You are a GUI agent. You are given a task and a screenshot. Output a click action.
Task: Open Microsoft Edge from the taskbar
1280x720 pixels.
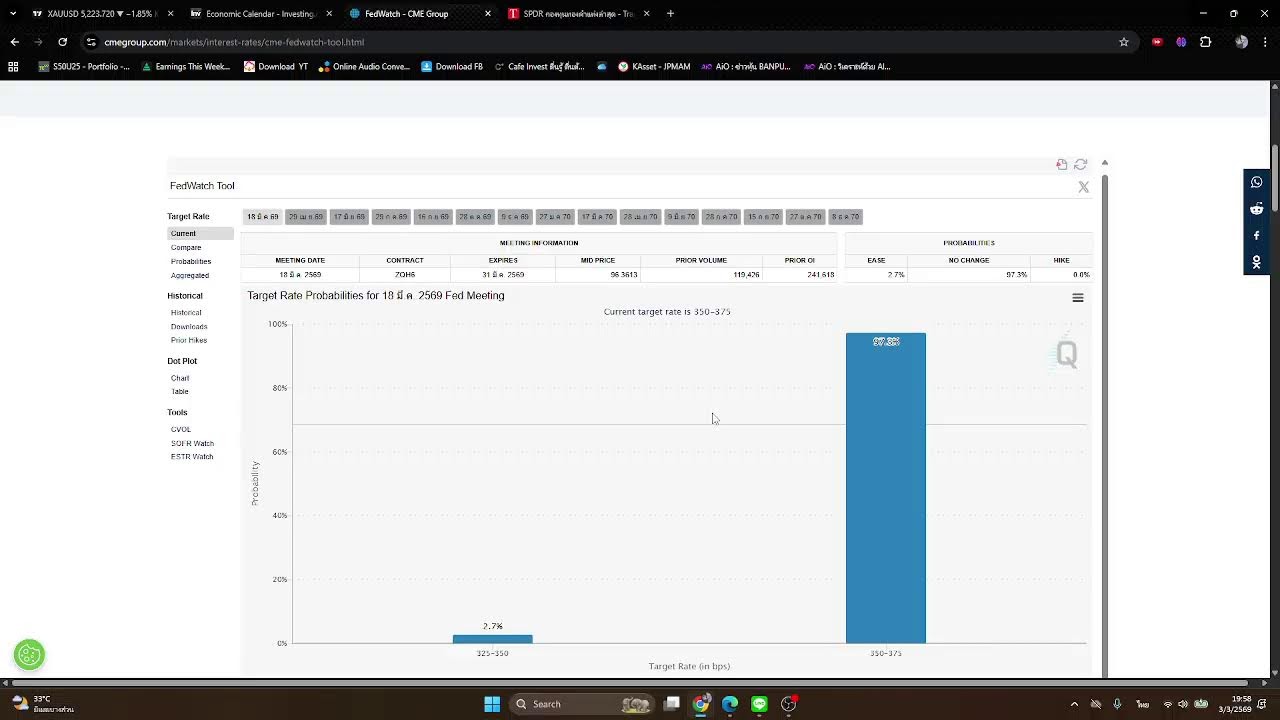point(730,704)
